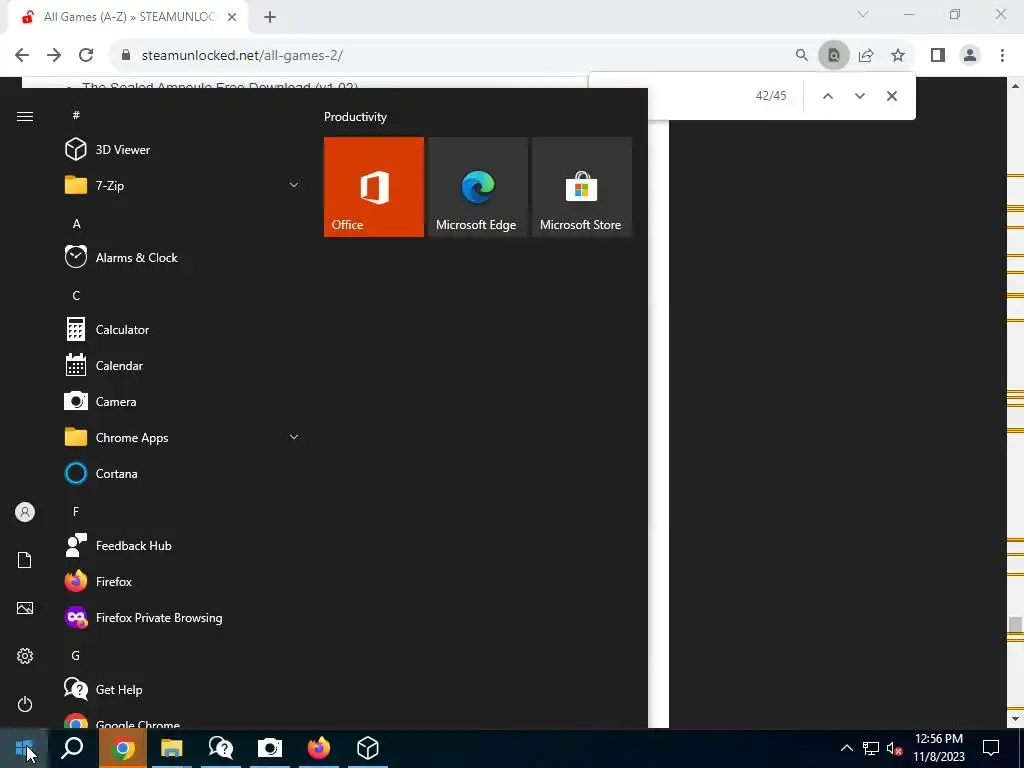The height and width of the screenshot is (768, 1024).
Task: Expand the Chrome Apps folder chevron
Action: (294, 438)
